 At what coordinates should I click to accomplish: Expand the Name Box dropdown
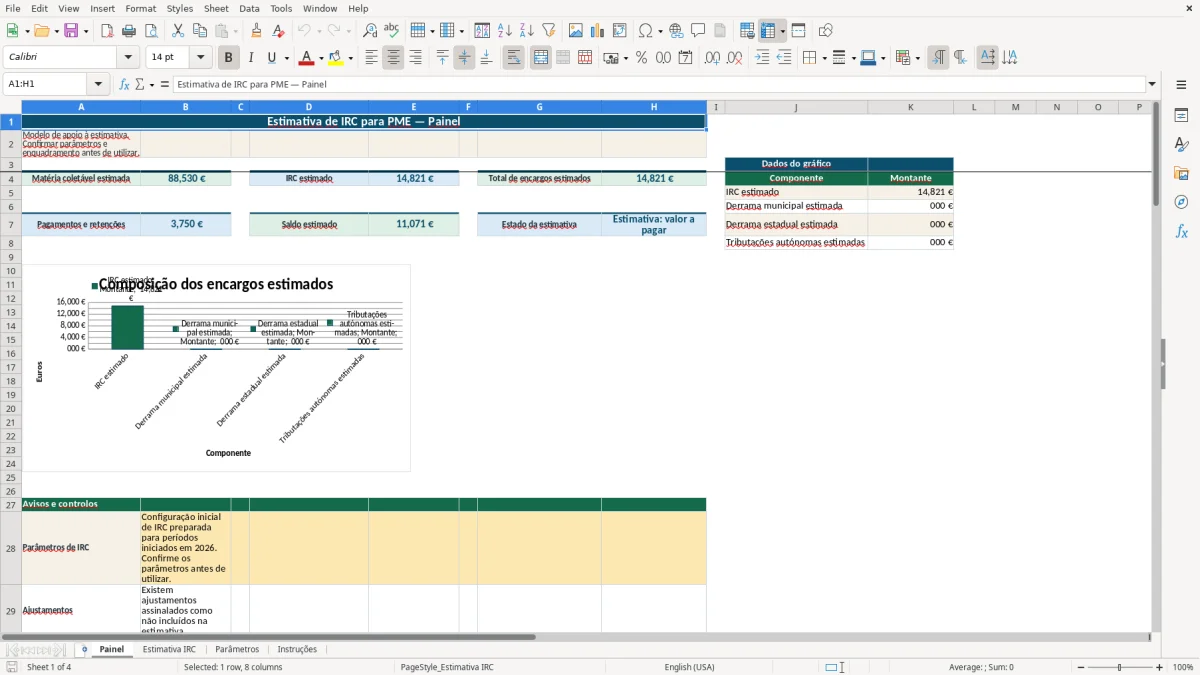click(98, 84)
